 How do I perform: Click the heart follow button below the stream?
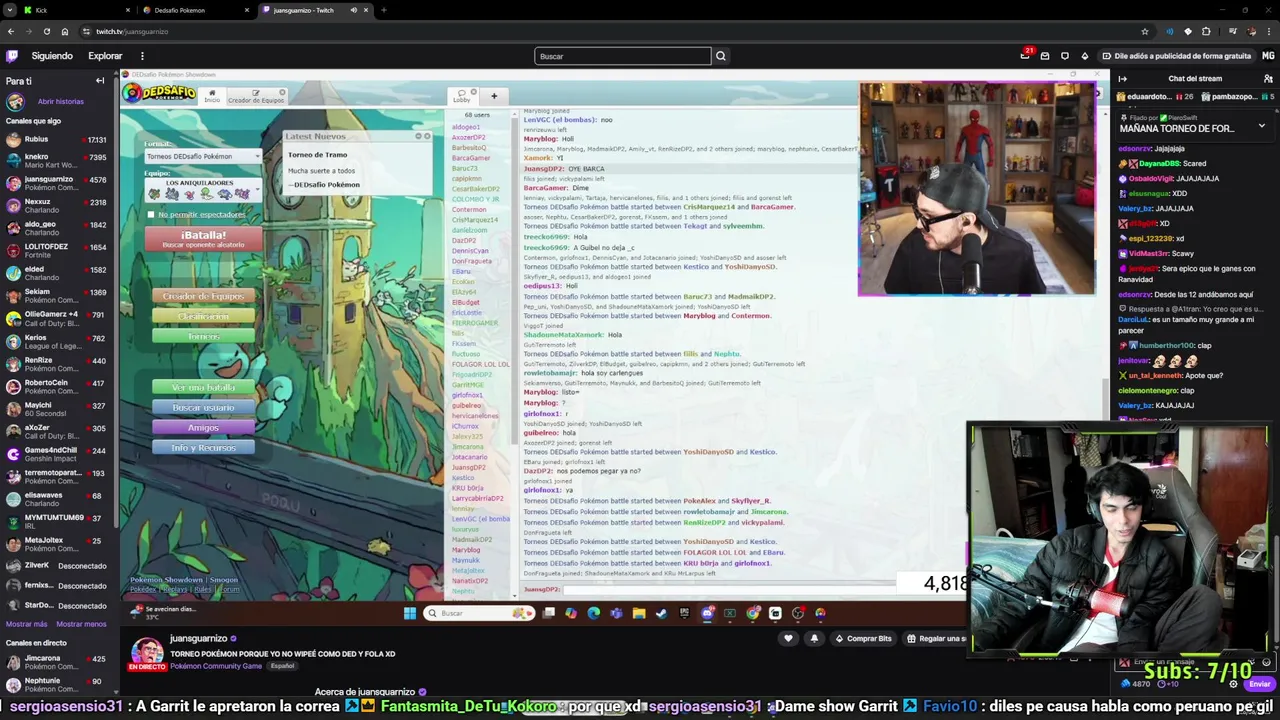(788, 638)
